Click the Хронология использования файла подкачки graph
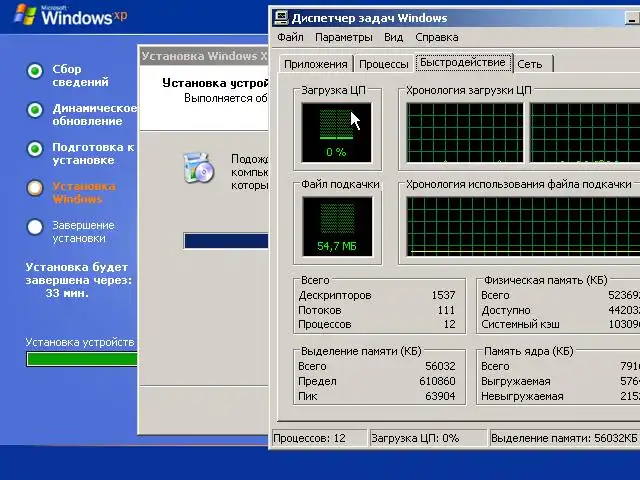Screen dimensions: 640x480 coord(523,227)
